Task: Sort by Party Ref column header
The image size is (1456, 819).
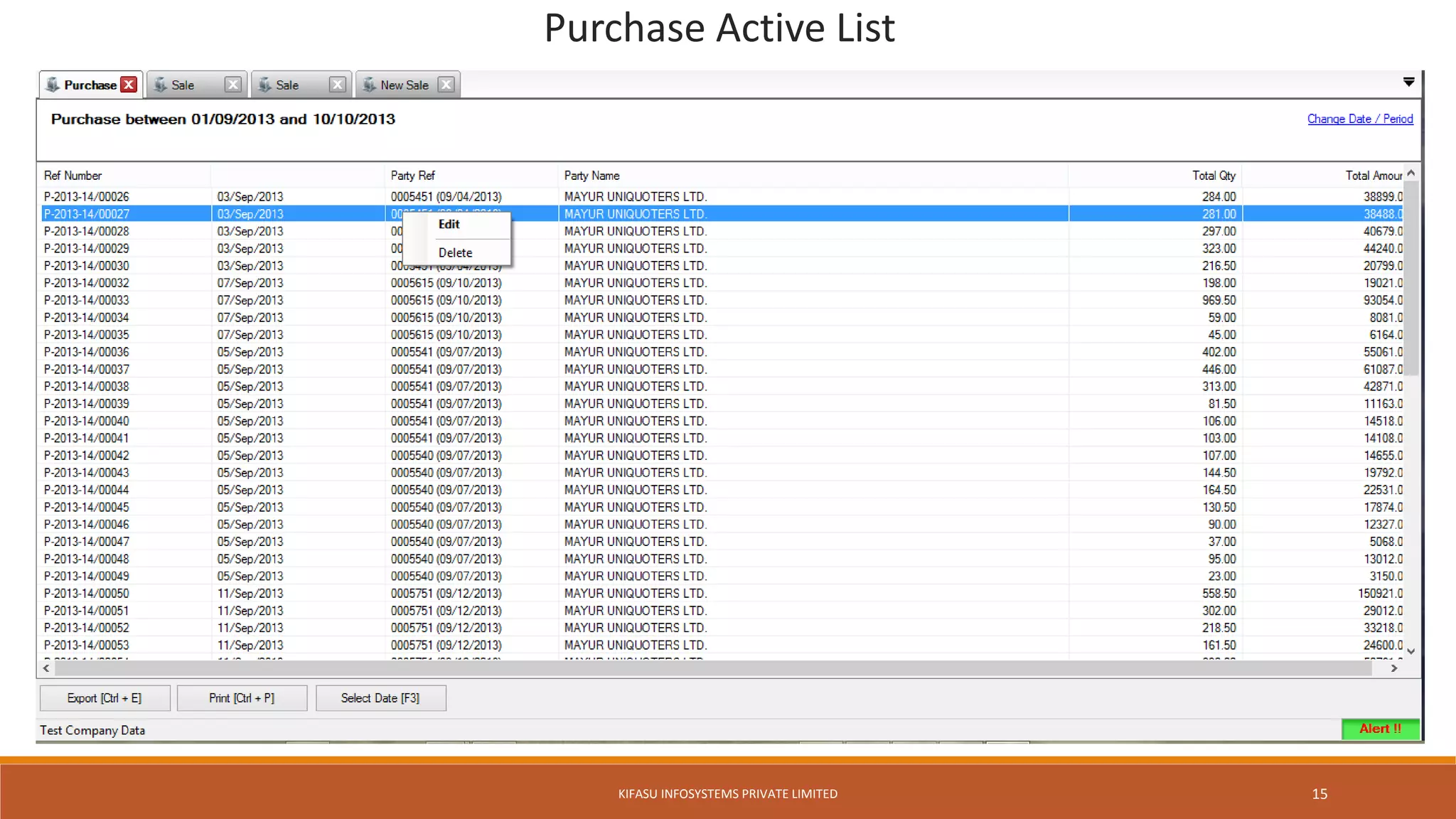Action: (471, 176)
